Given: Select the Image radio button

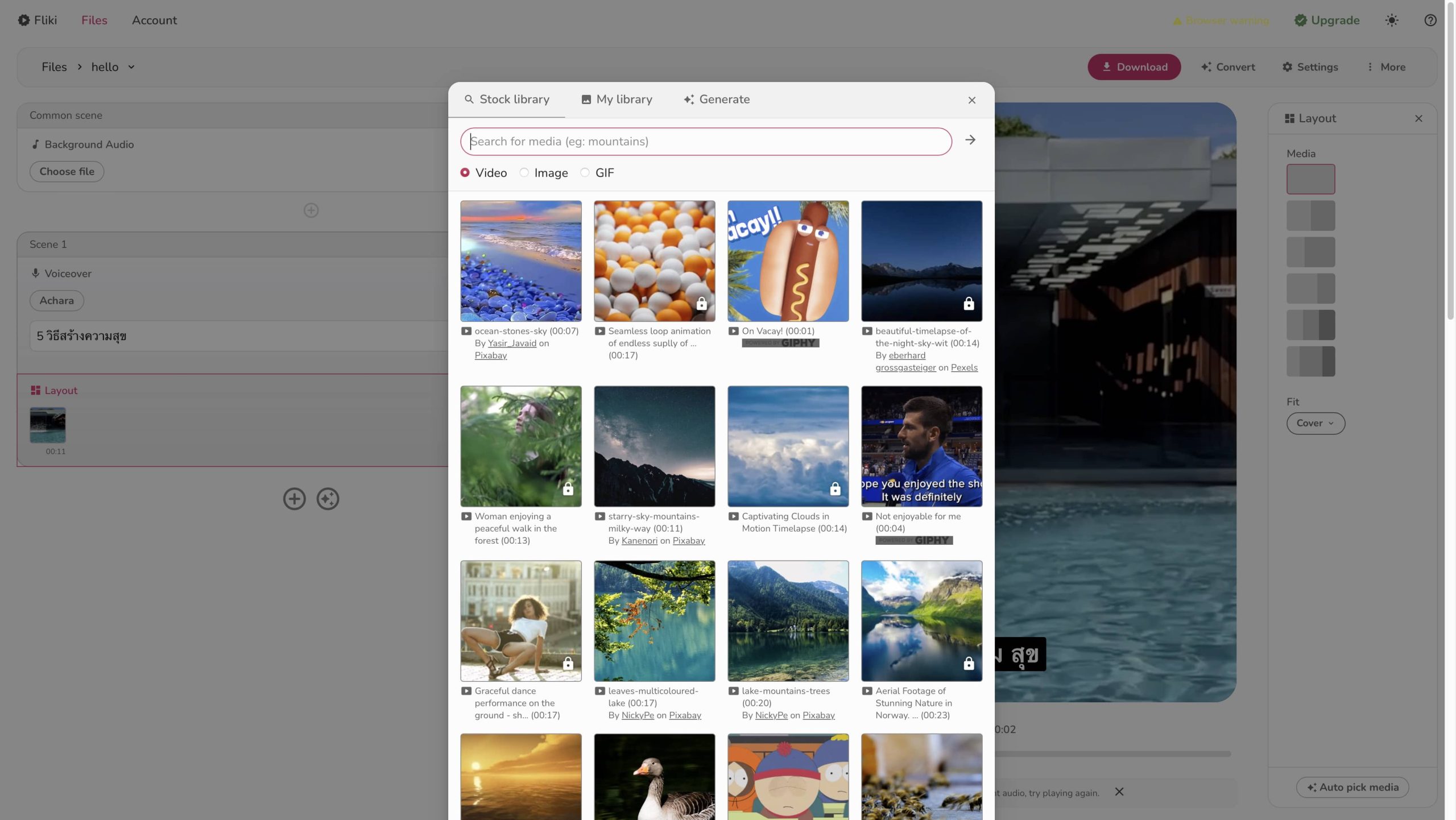Looking at the screenshot, I should [524, 172].
